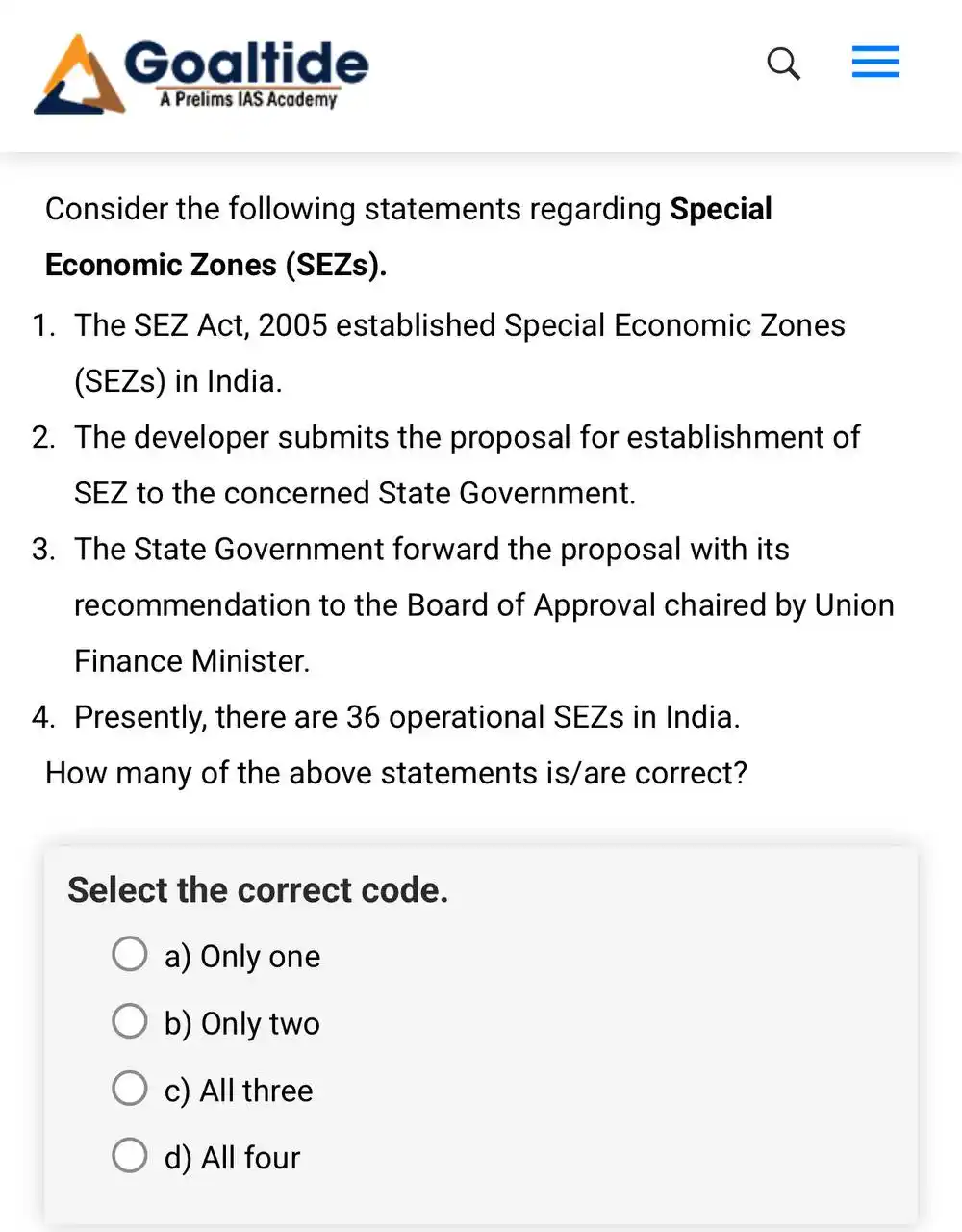Screen dimensions: 962x1232
Task: Open the blue hamburger menu
Action: [875, 62]
